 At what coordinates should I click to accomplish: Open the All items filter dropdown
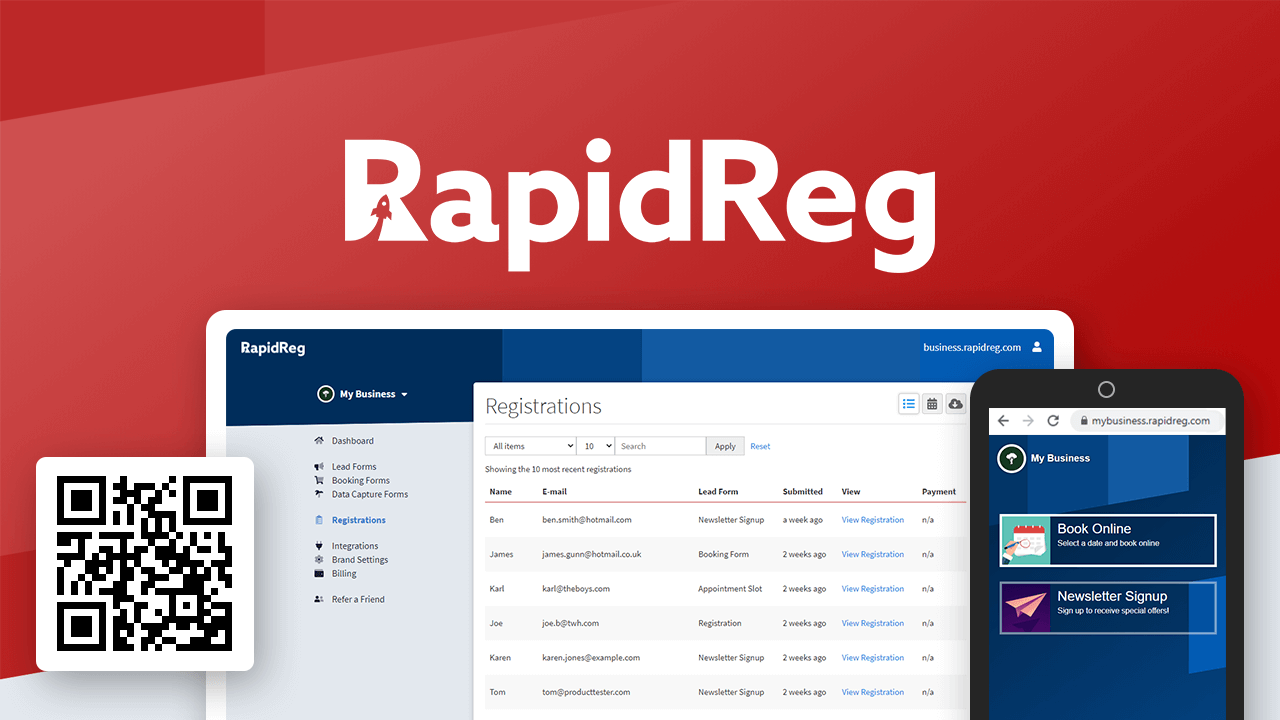click(x=530, y=445)
